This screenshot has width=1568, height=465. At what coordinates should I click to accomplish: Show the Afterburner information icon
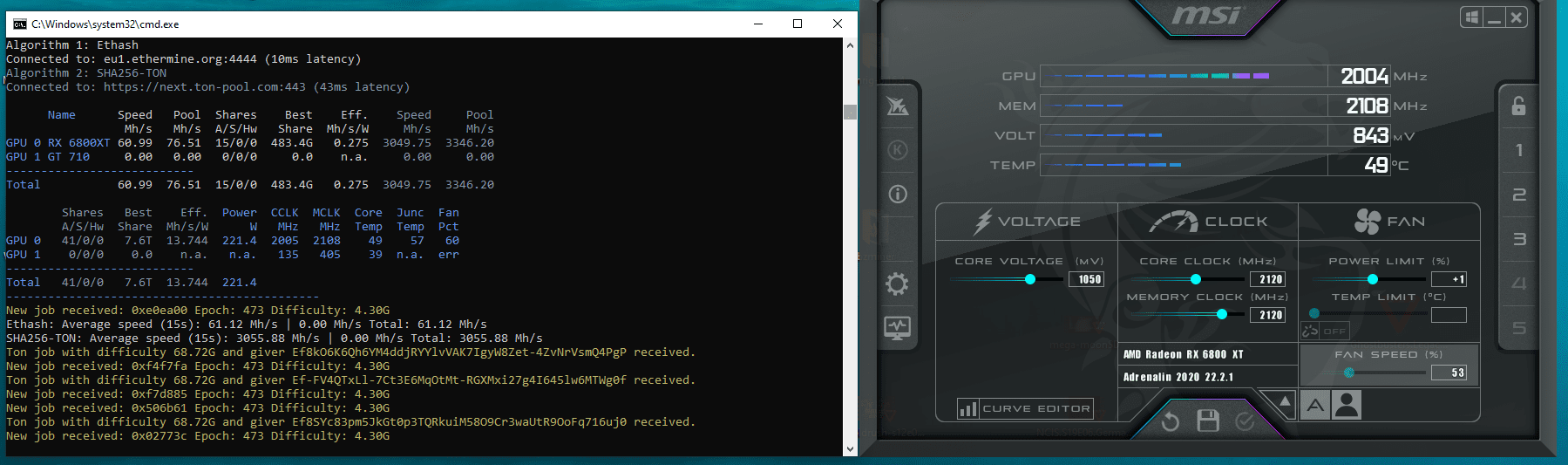(898, 194)
